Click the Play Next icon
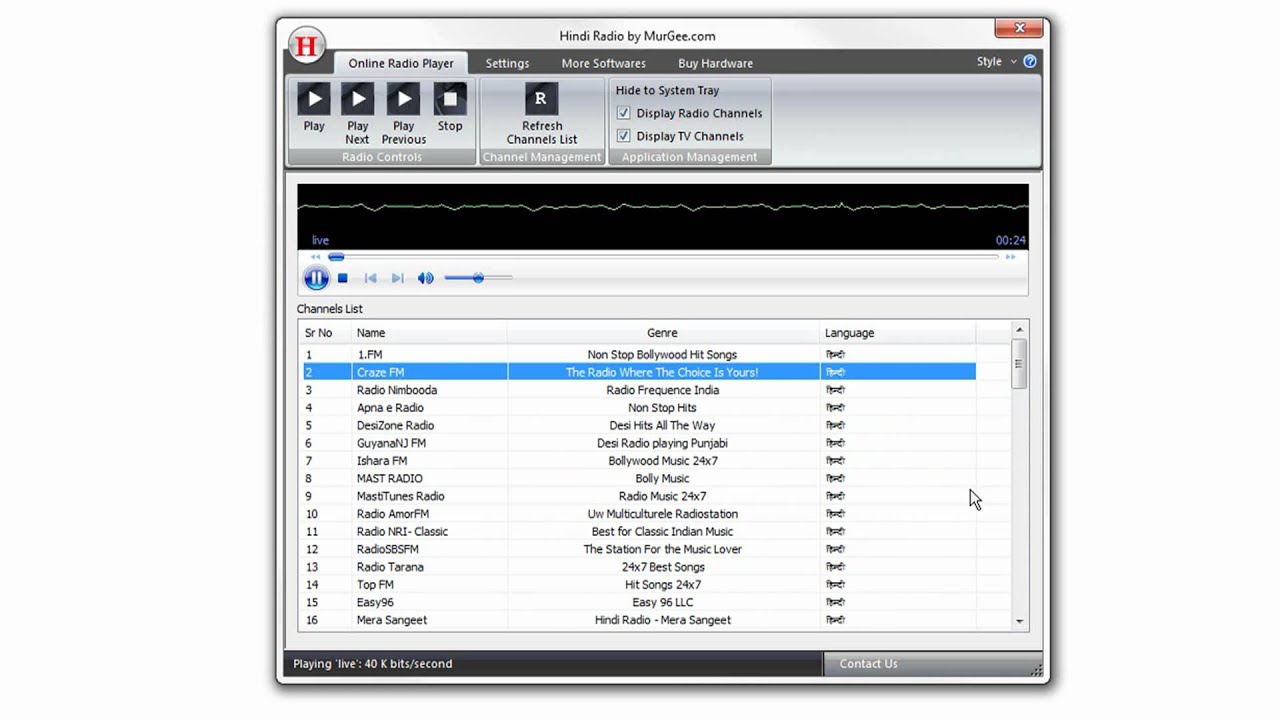 (357, 99)
